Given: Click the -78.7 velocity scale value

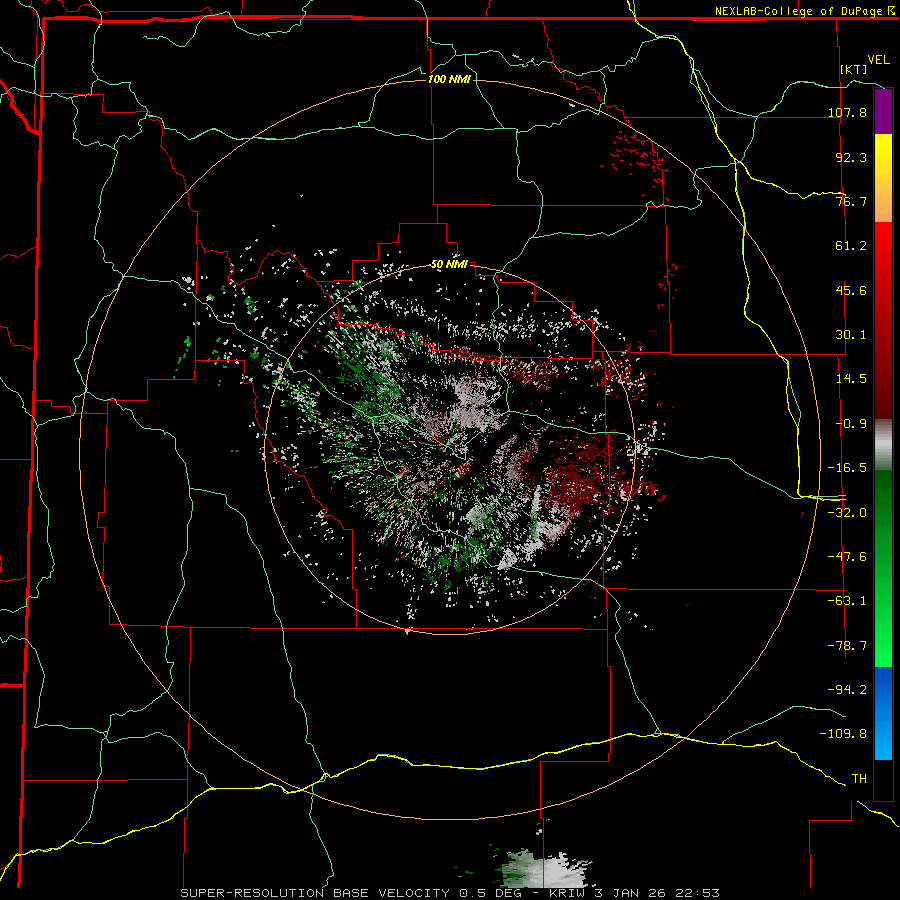Looking at the screenshot, I should (847, 645).
